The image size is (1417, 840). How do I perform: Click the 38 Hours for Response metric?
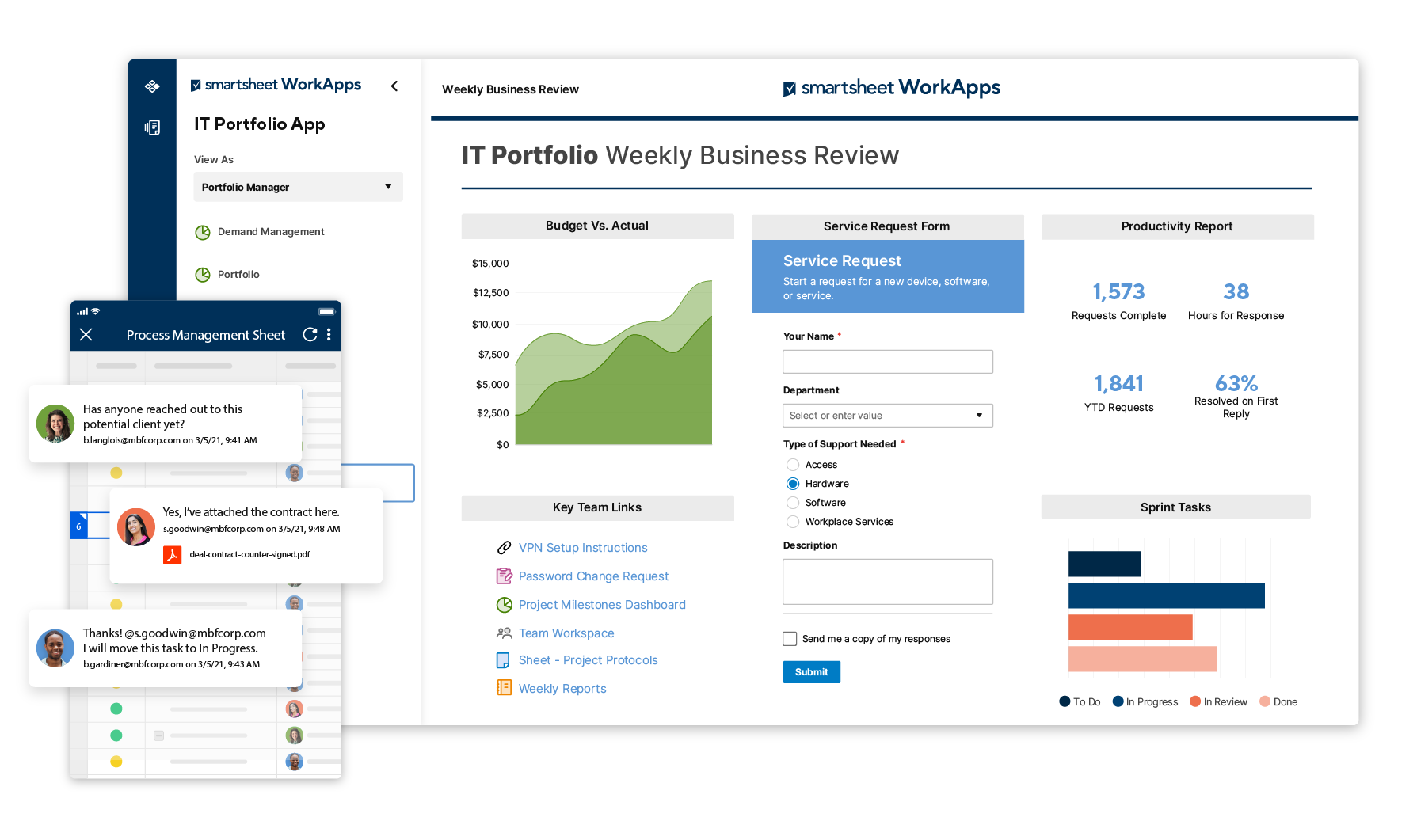pos(1236,302)
